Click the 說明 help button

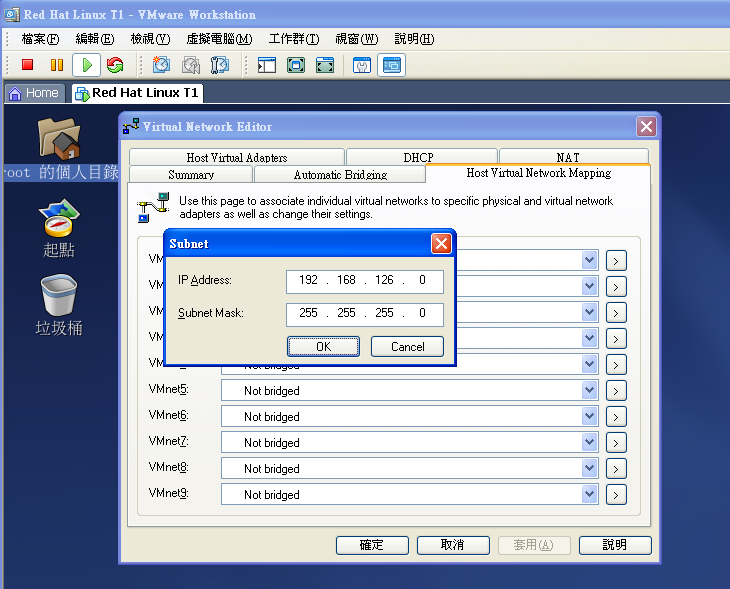615,545
